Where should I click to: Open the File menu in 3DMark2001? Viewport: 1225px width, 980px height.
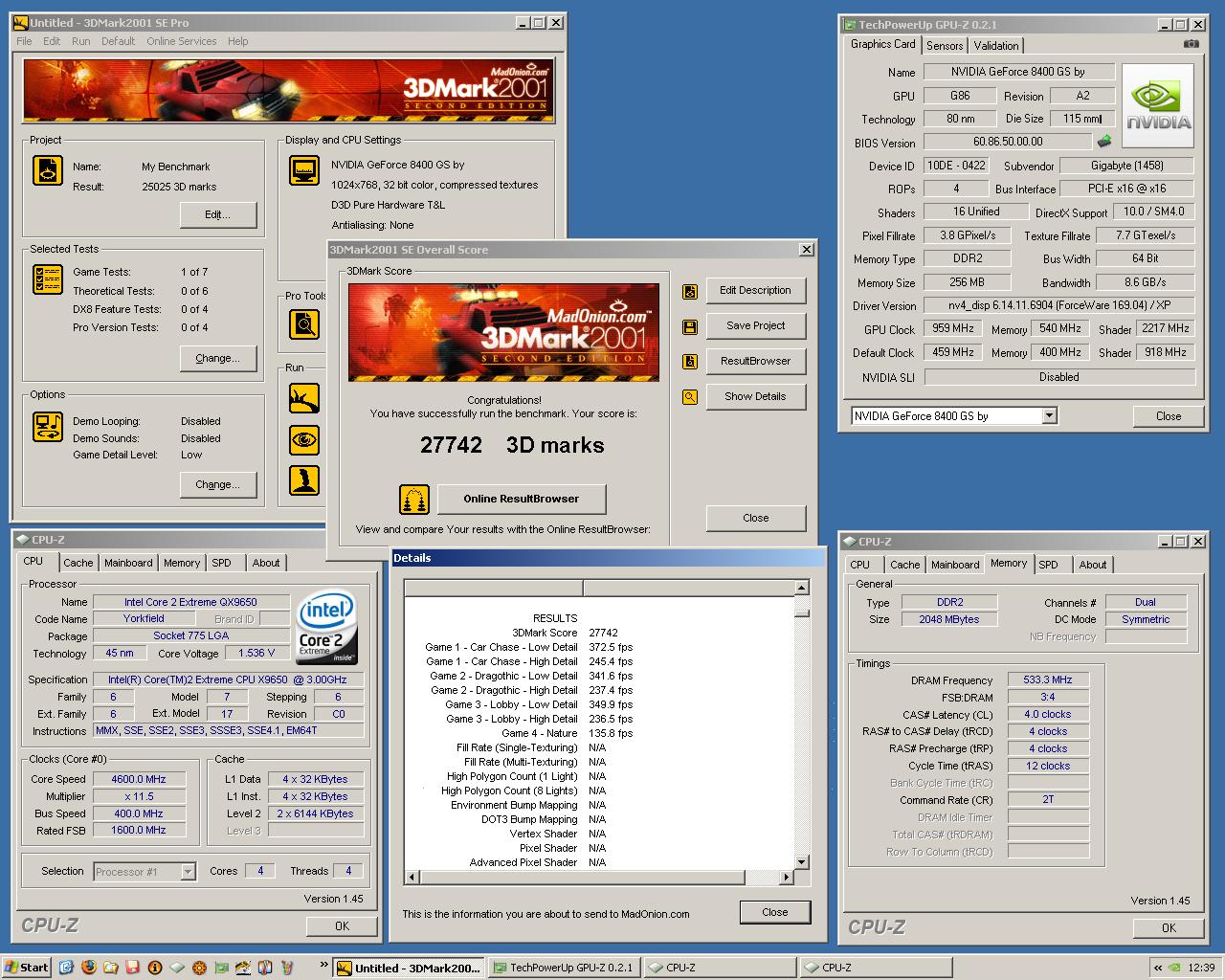tap(24, 41)
